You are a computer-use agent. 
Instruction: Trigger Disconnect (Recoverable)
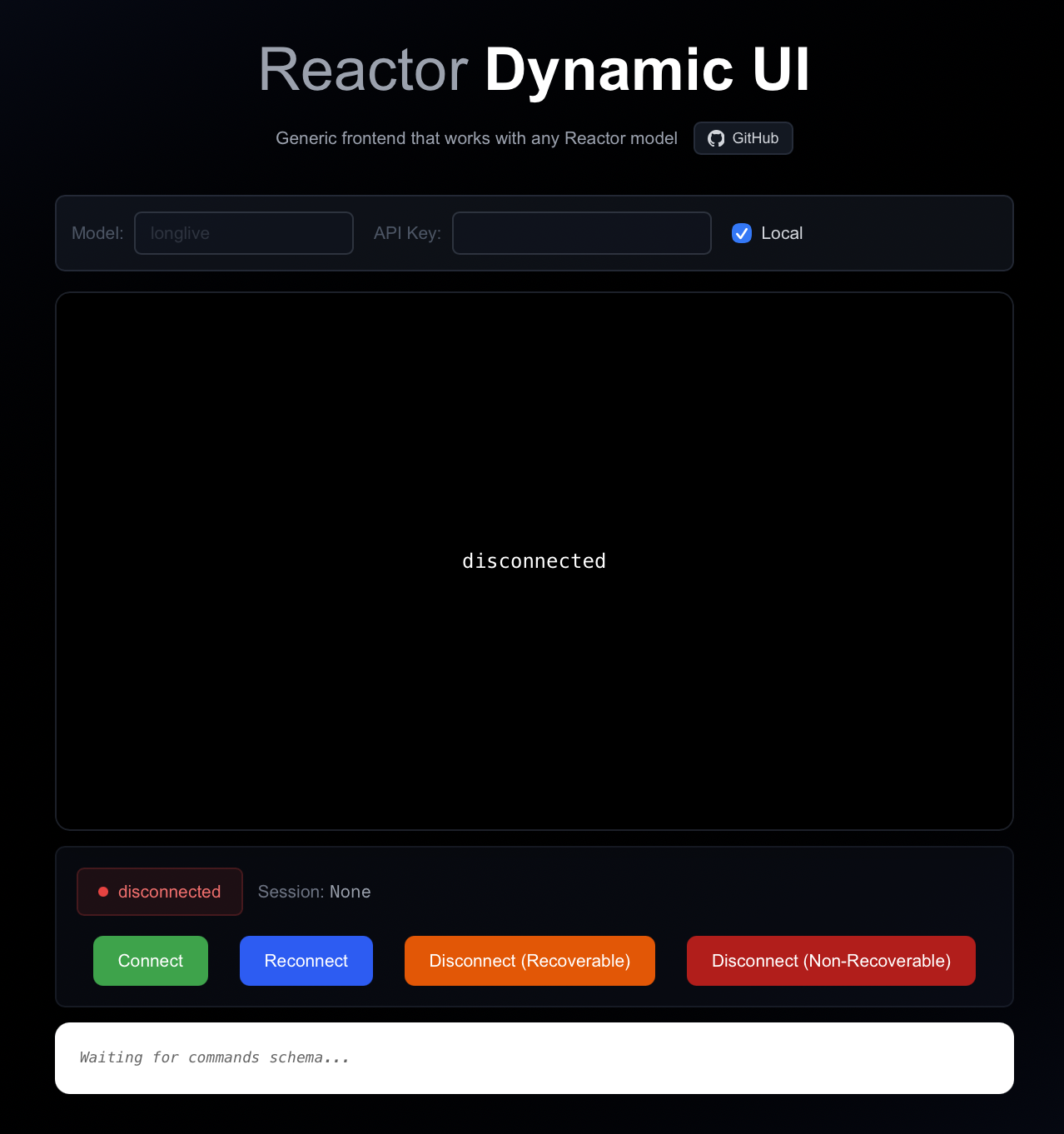(x=530, y=960)
